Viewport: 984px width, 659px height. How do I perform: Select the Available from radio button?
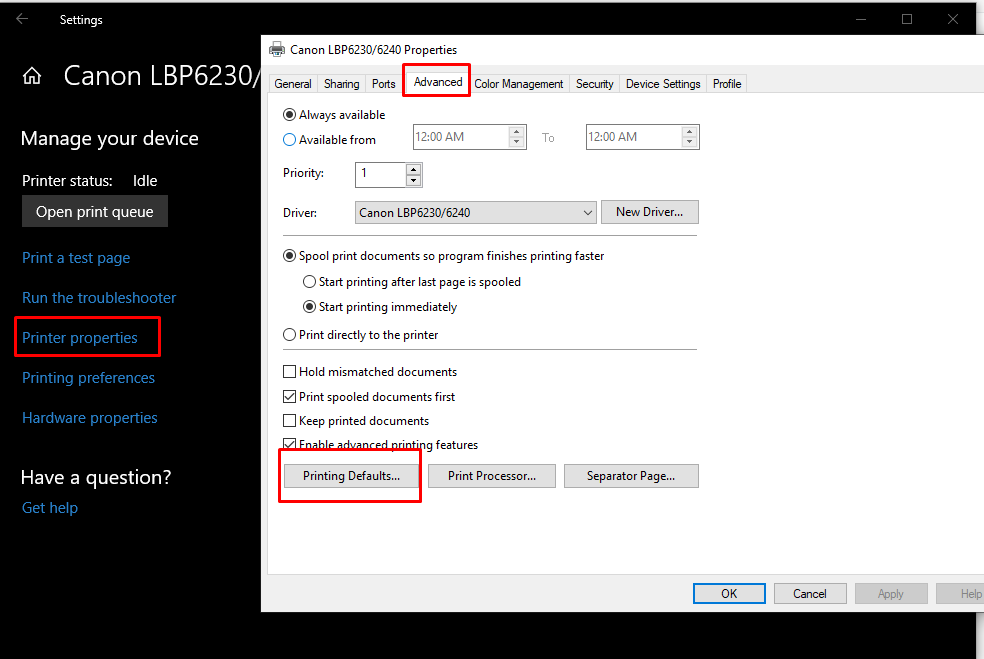289,140
